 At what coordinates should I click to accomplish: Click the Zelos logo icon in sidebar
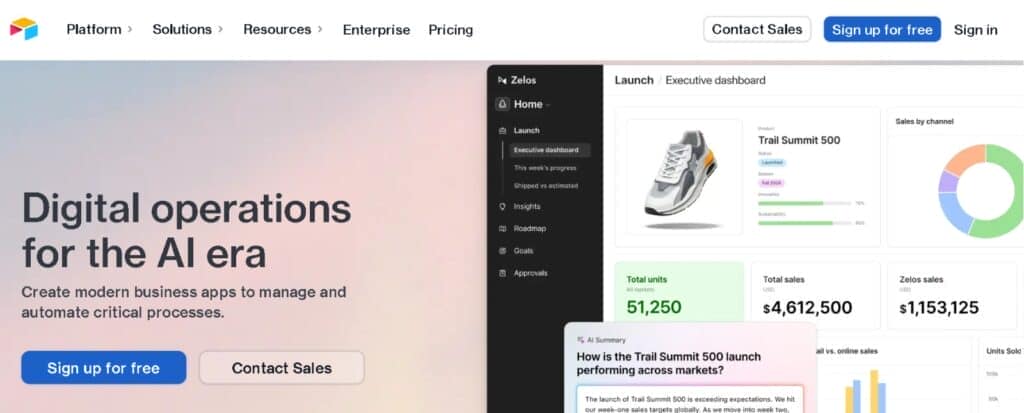[x=502, y=79]
